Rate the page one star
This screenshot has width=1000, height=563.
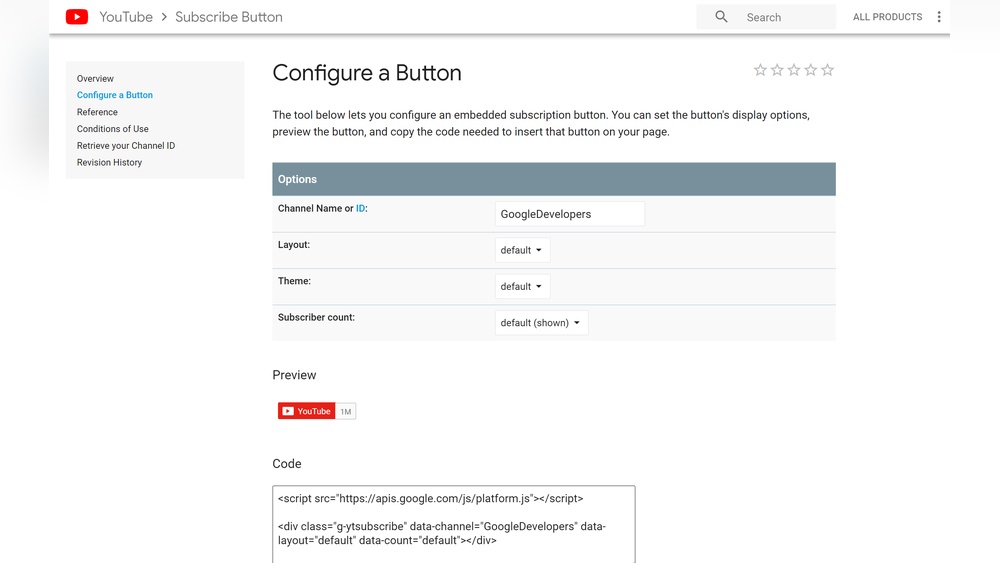click(x=760, y=70)
